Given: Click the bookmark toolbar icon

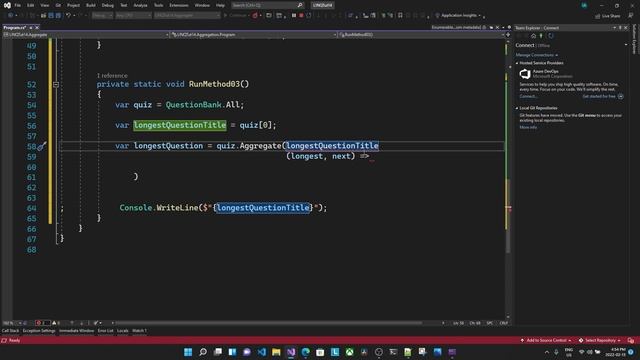Looking at the screenshot, I should (400, 16).
